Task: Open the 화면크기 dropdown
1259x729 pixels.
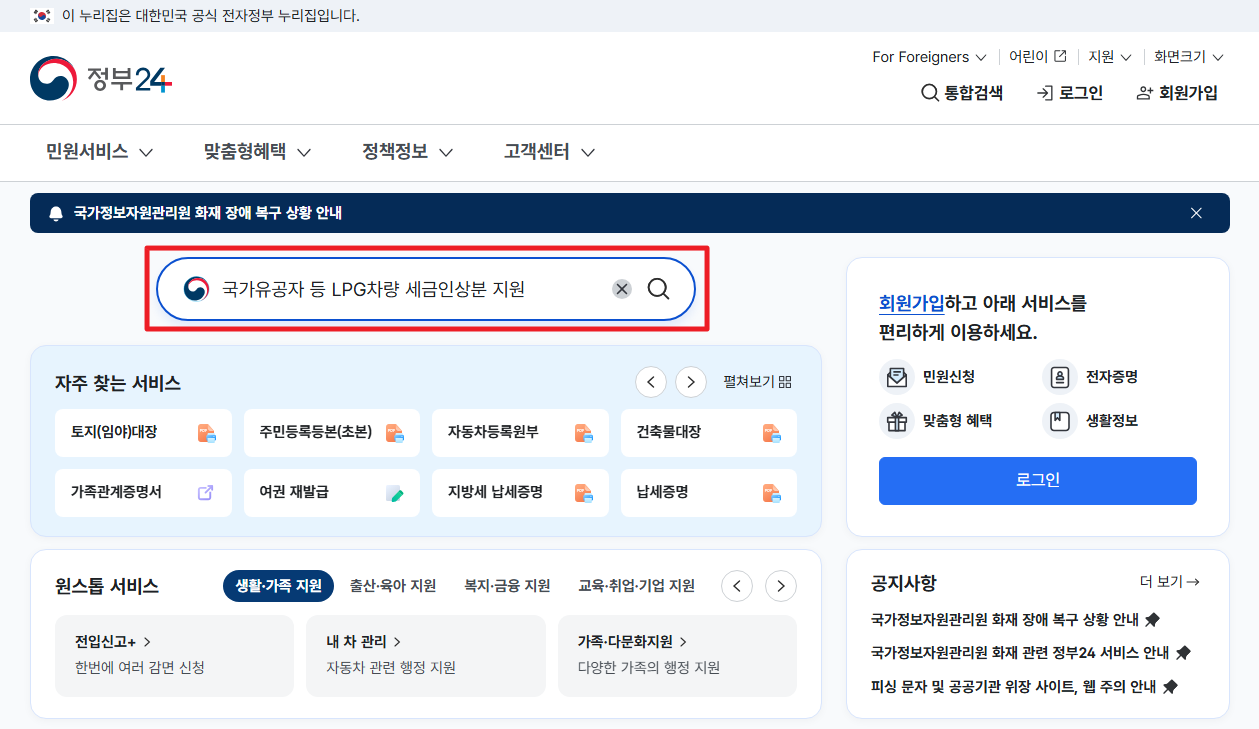Action: pos(1187,57)
